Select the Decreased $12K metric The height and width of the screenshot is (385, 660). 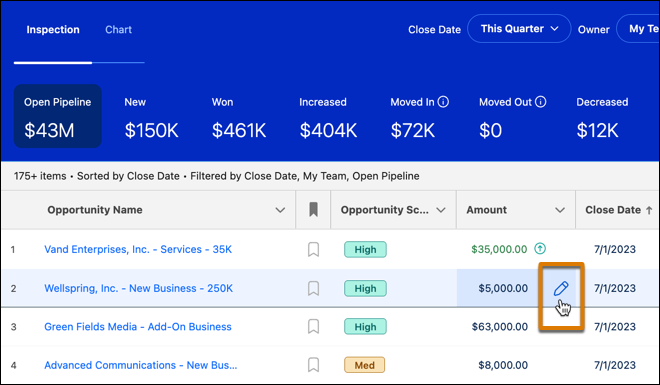(602, 119)
